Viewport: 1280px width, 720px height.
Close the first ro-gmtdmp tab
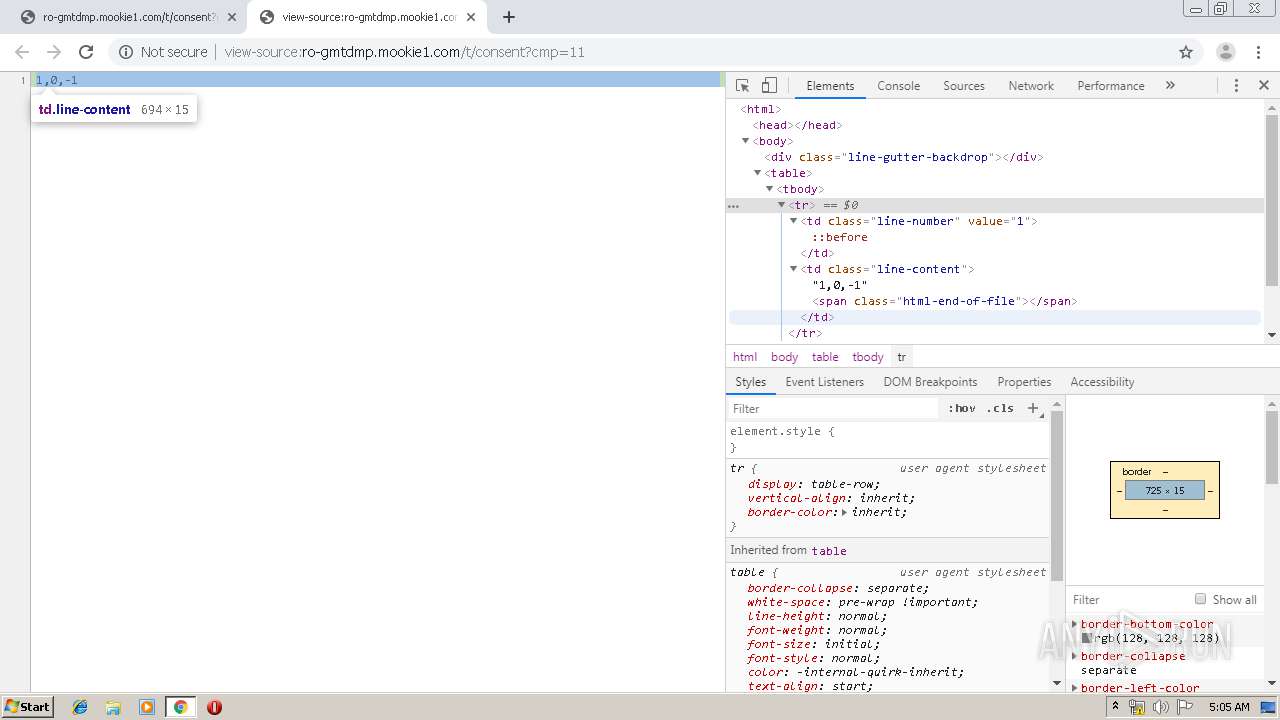pos(232,17)
